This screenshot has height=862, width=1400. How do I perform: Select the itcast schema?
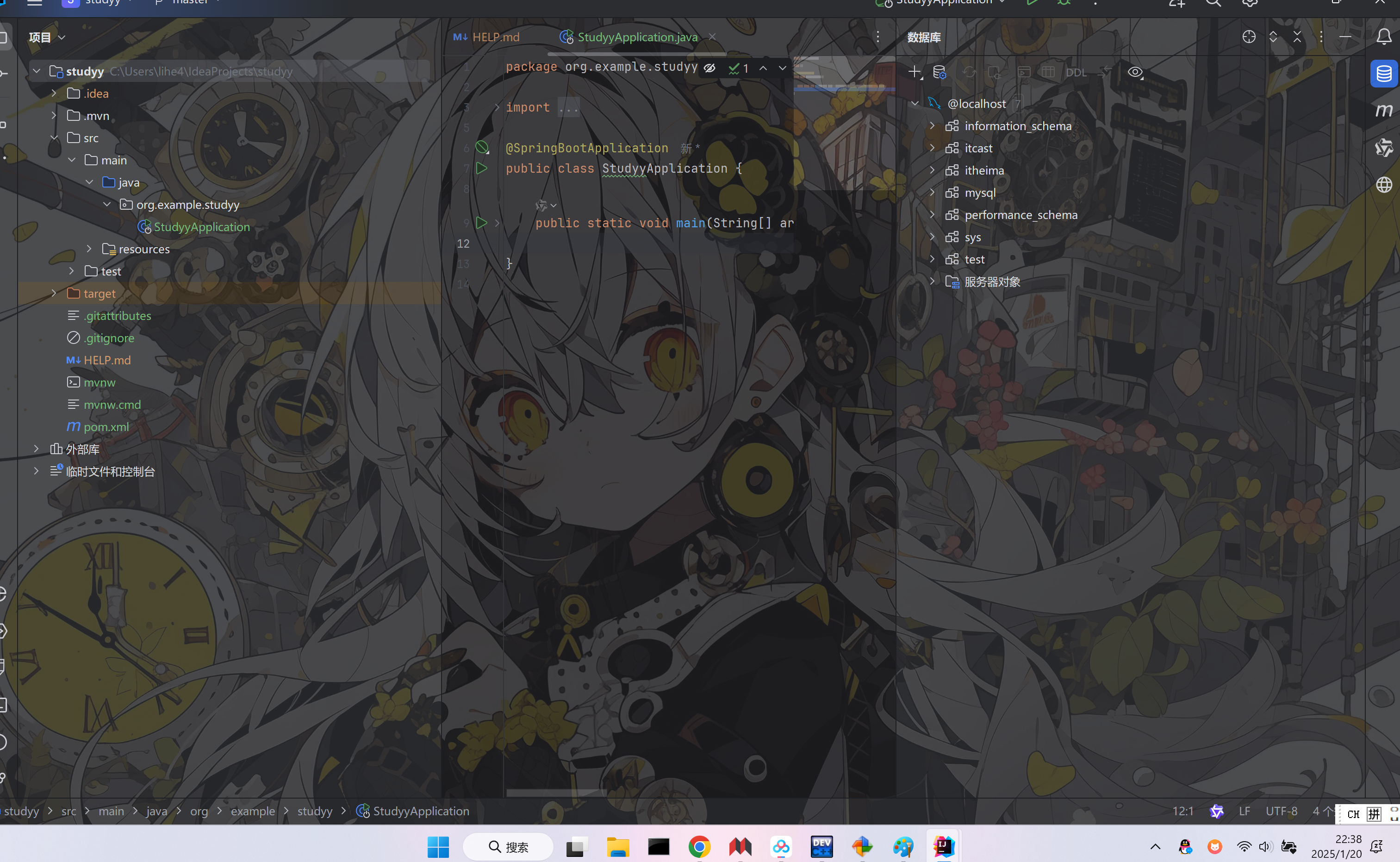(978, 148)
